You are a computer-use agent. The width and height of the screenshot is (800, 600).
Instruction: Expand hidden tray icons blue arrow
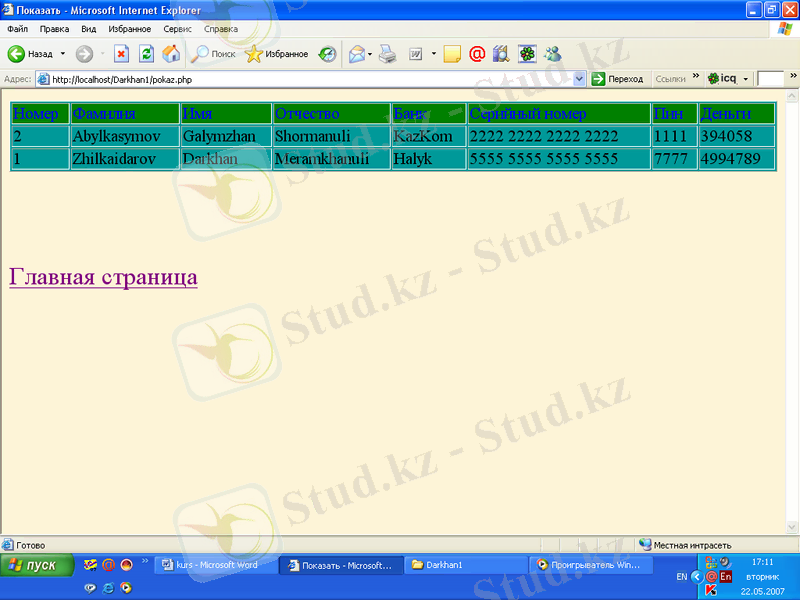click(x=697, y=577)
